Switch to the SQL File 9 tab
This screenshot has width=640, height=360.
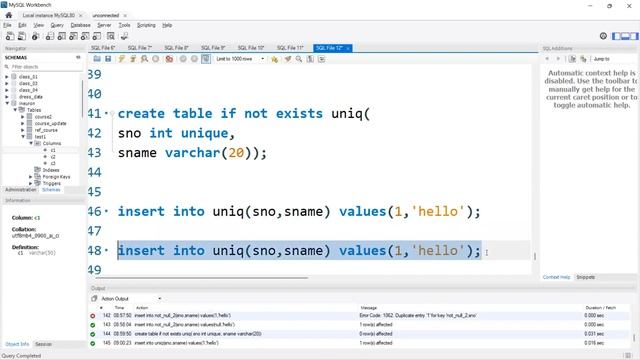(213, 48)
